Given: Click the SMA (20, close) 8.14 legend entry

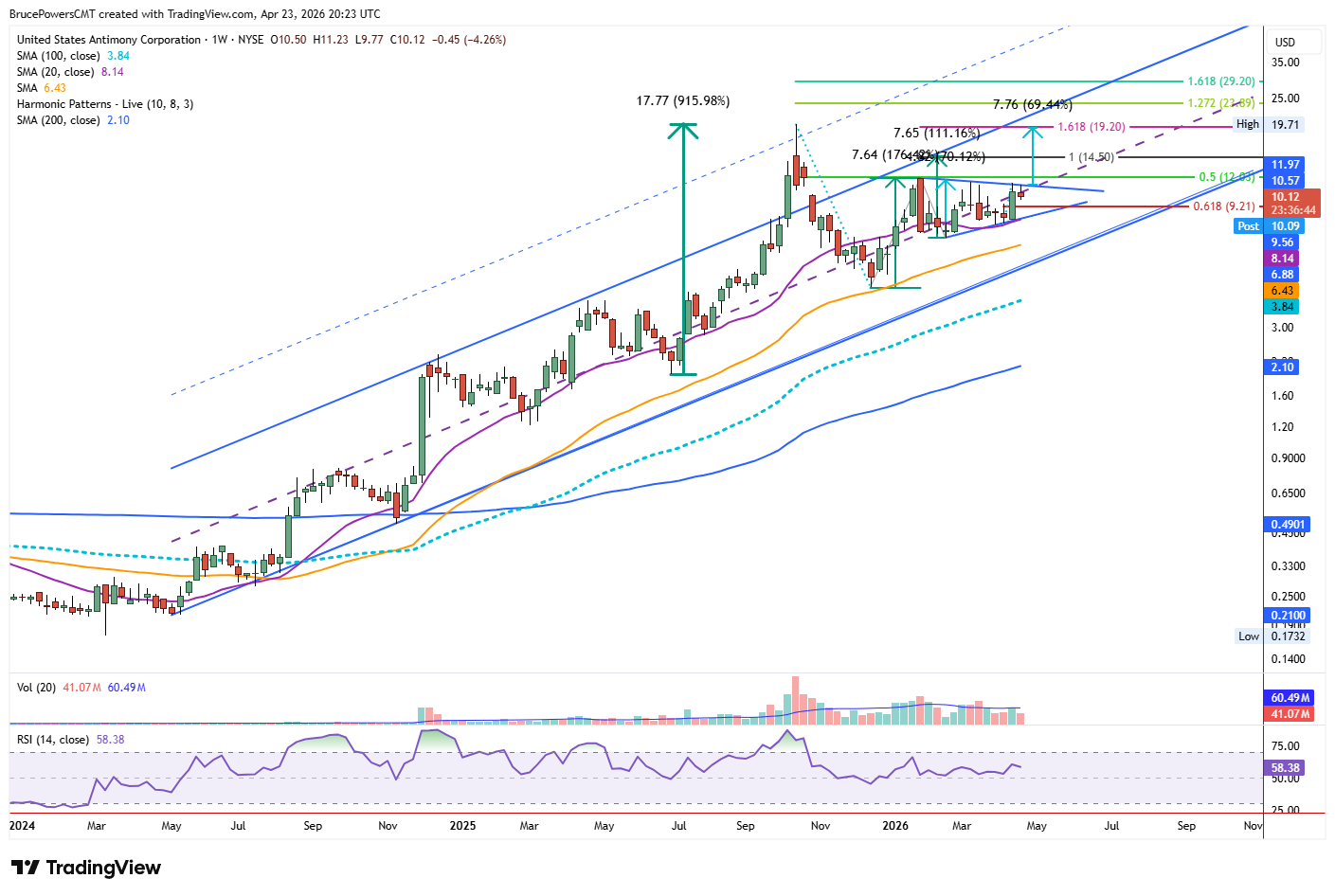Looking at the screenshot, I should click(70, 72).
